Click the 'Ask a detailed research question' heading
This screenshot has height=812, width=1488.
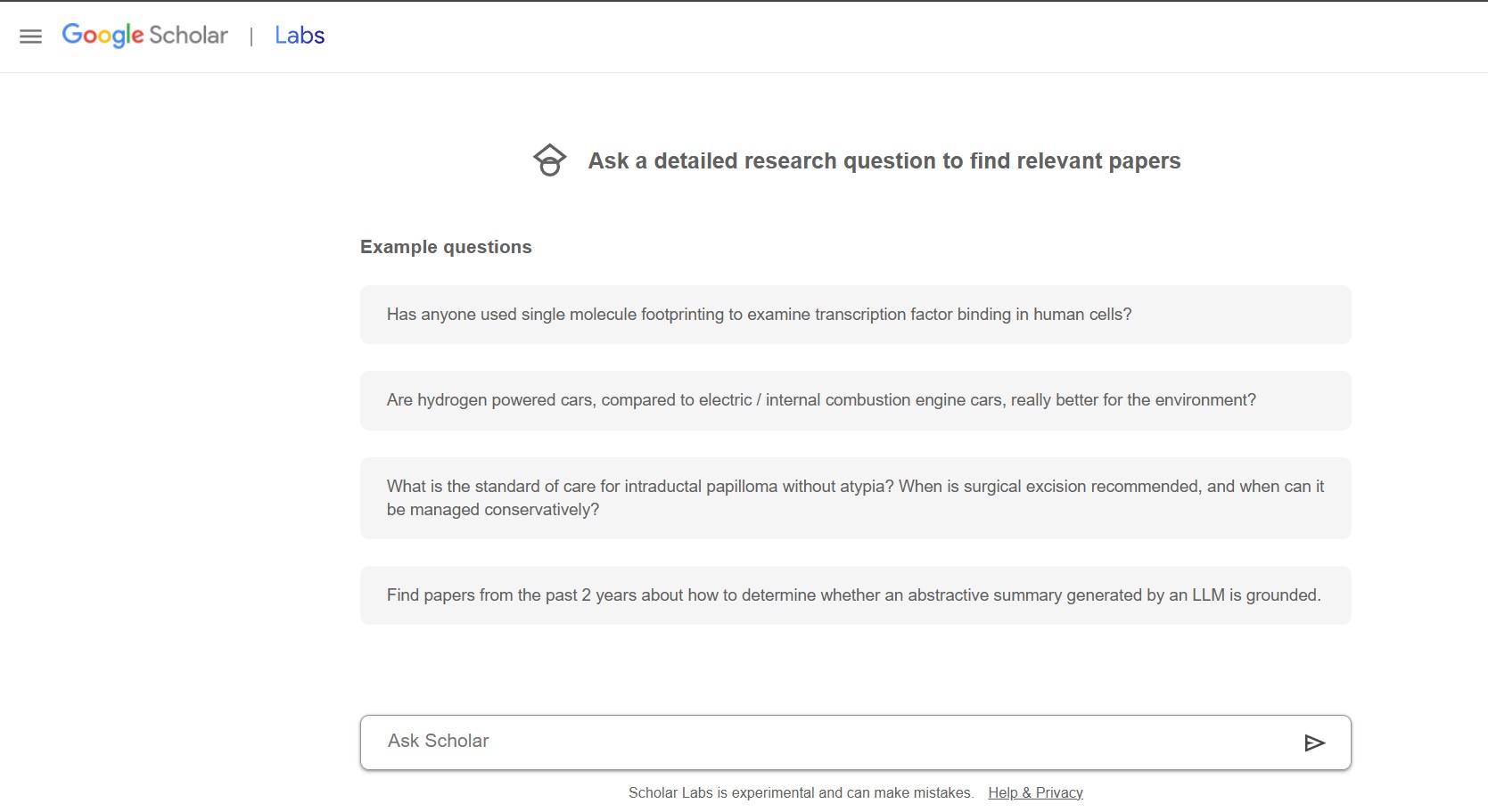coord(884,161)
